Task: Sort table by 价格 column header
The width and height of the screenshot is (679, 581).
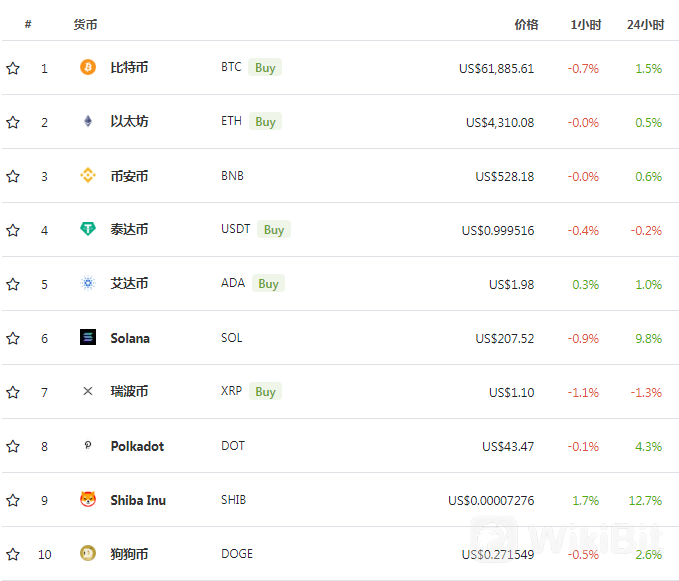Action: [x=526, y=25]
